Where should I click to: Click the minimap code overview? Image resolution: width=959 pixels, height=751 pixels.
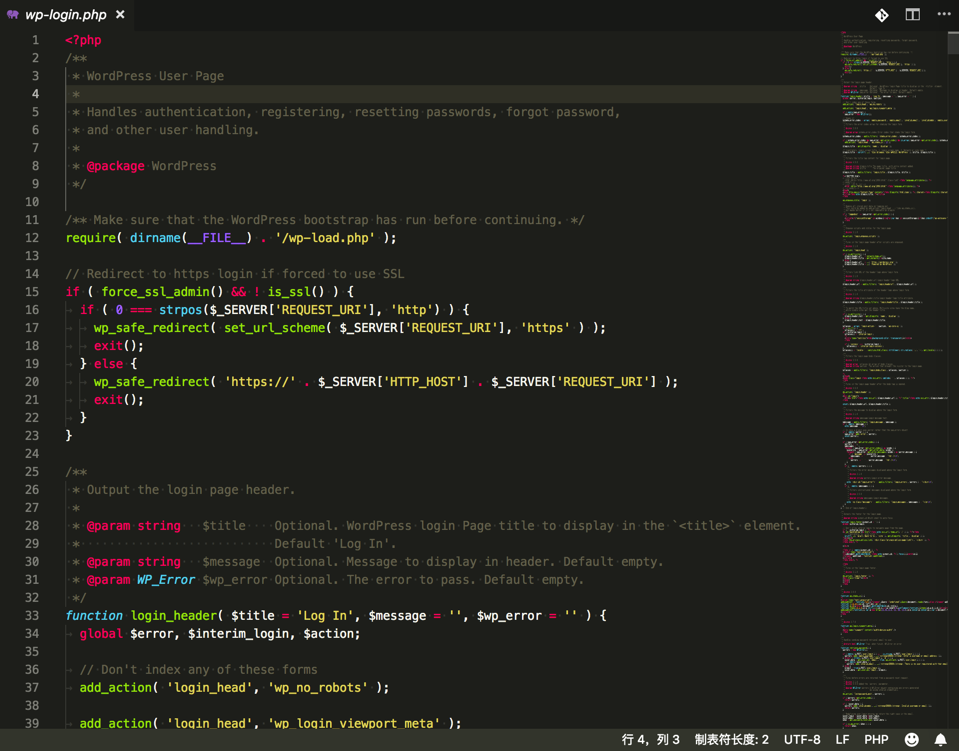893,379
